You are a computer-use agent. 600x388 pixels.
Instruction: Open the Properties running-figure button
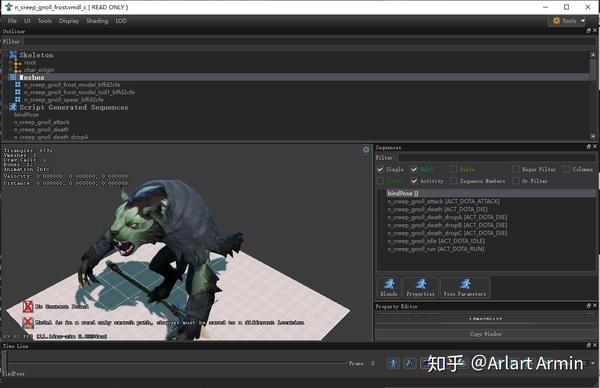coord(421,288)
